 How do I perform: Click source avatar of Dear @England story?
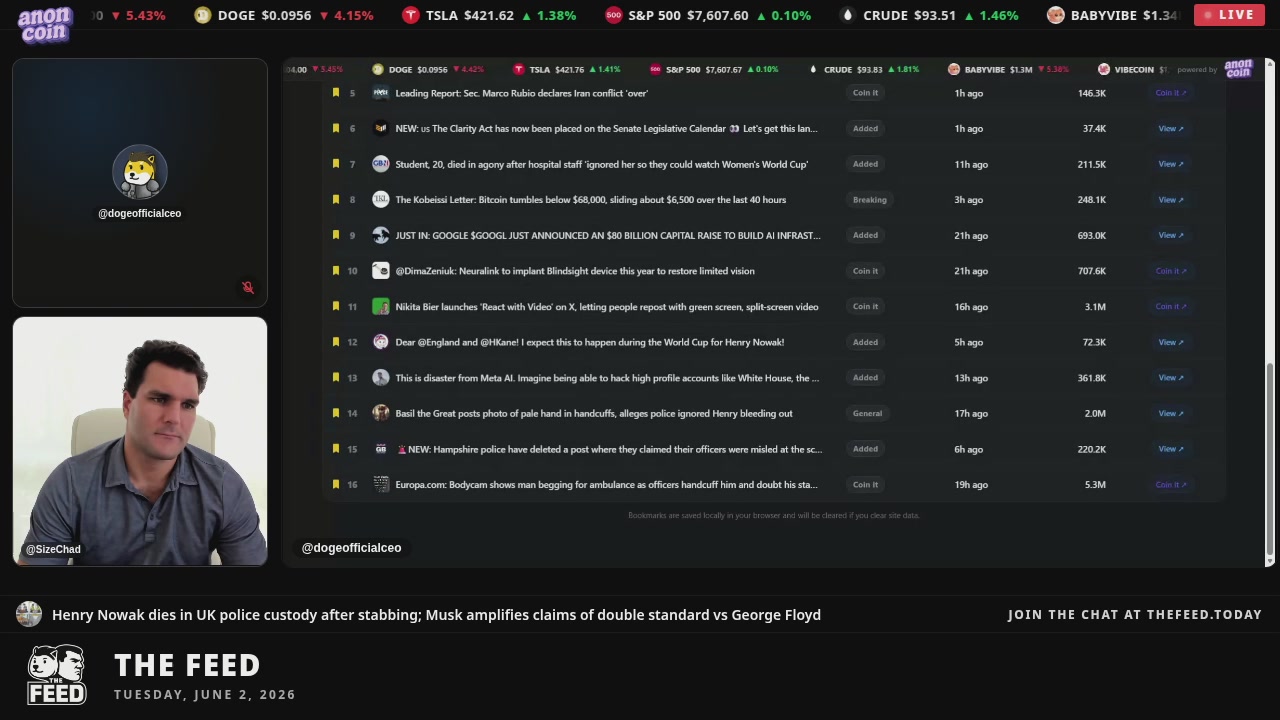pos(381,342)
